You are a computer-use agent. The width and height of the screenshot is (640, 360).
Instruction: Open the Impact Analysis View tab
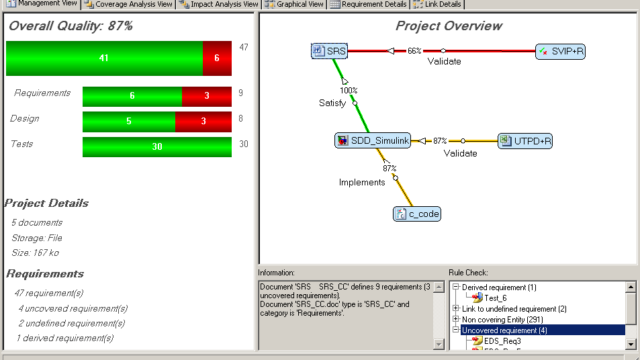pos(219,4)
